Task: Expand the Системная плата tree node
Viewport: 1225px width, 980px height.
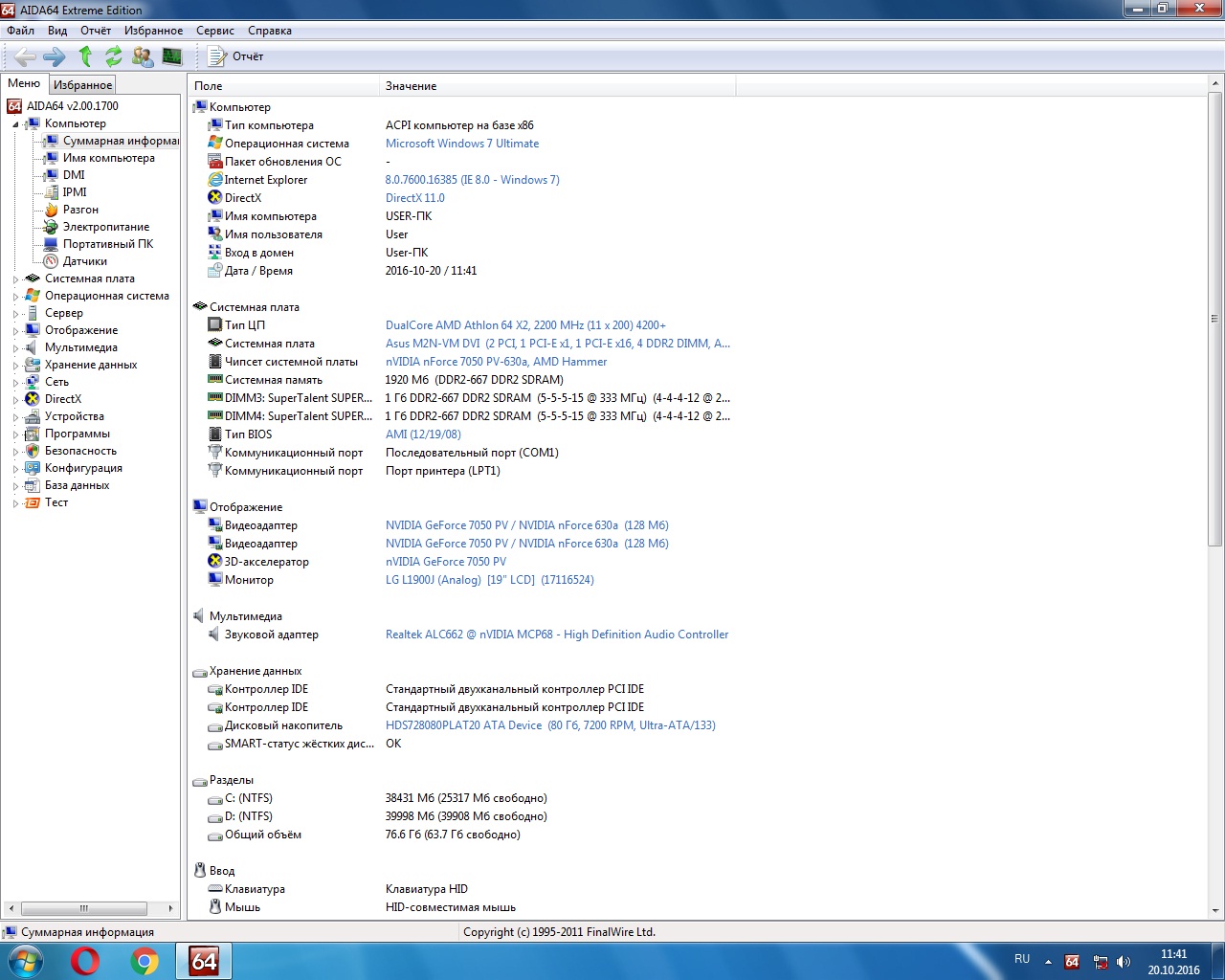Action: tap(15, 279)
